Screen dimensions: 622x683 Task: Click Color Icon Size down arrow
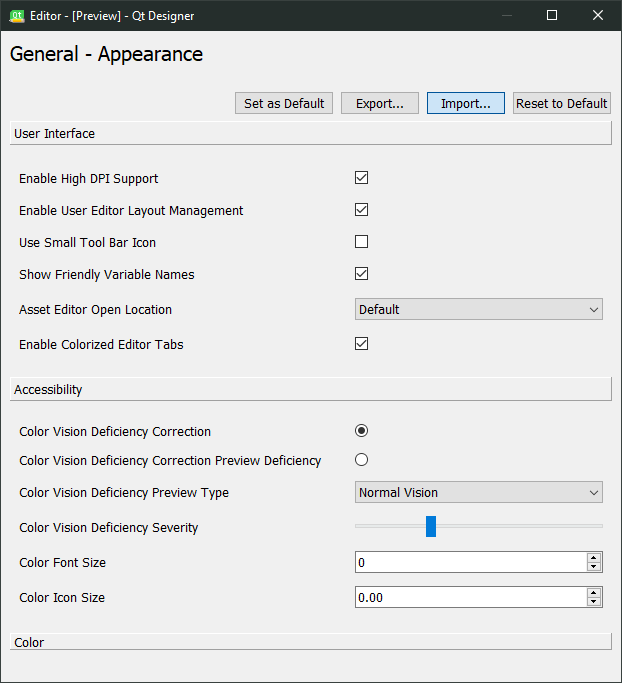tap(594, 602)
